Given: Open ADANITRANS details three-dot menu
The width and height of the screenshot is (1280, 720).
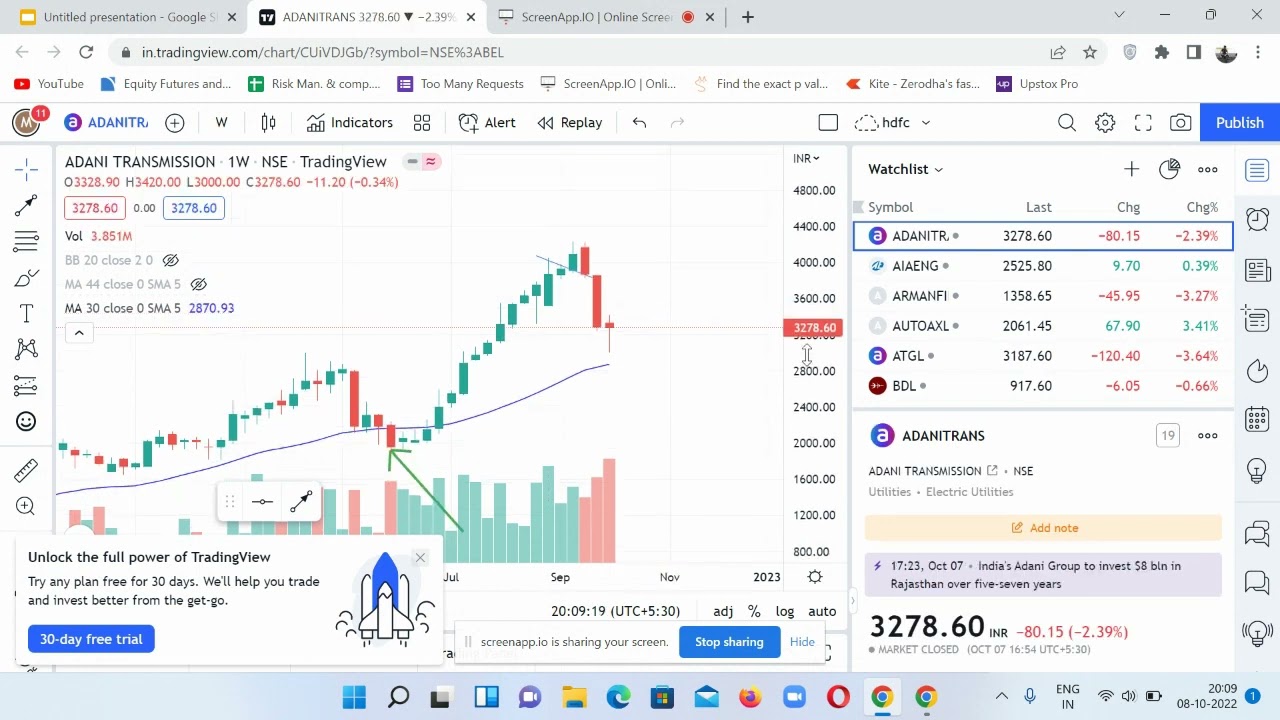Looking at the screenshot, I should click(x=1208, y=435).
